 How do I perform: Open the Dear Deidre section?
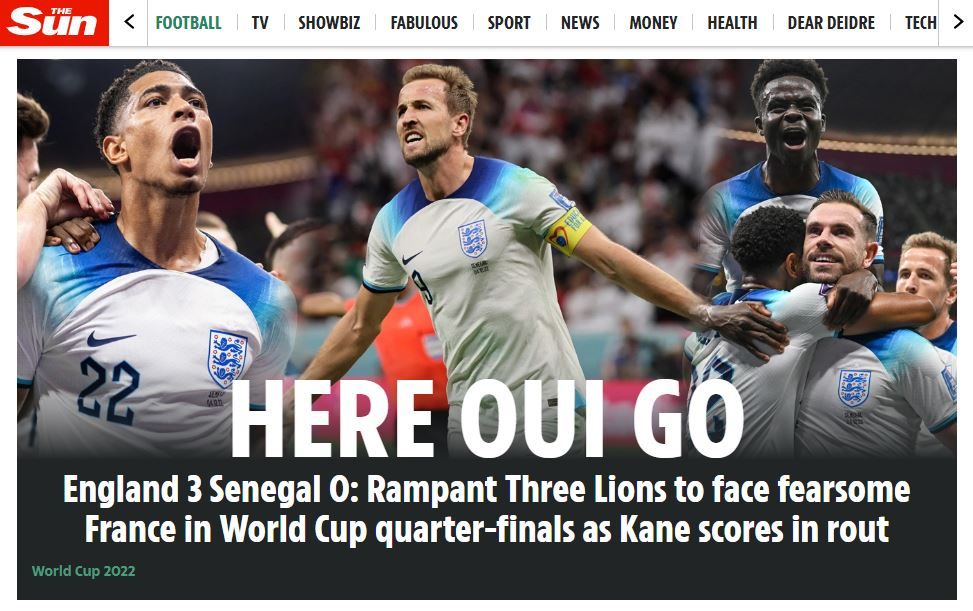point(831,23)
